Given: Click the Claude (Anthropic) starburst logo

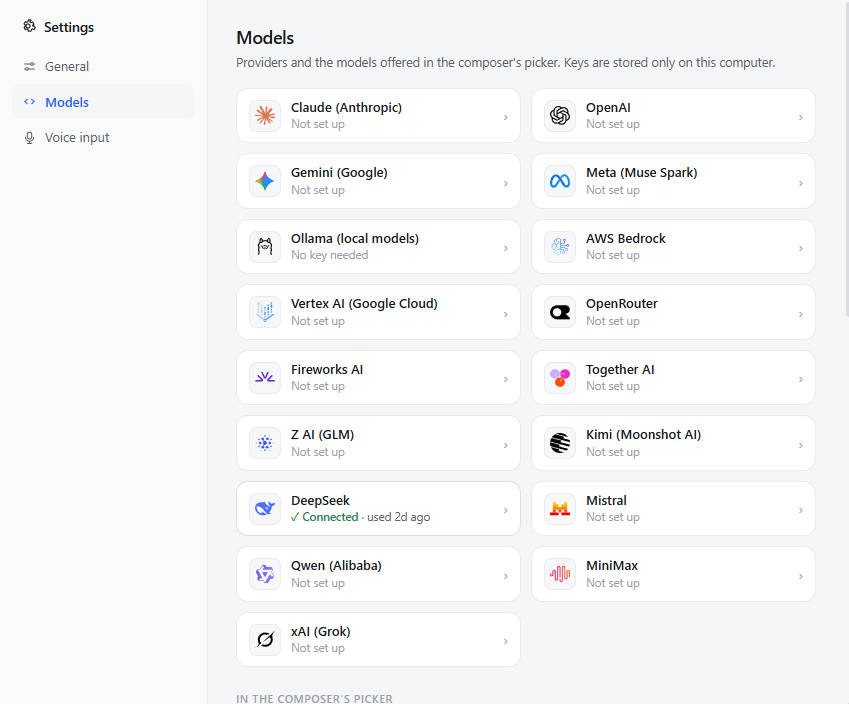Looking at the screenshot, I should point(265,115).
